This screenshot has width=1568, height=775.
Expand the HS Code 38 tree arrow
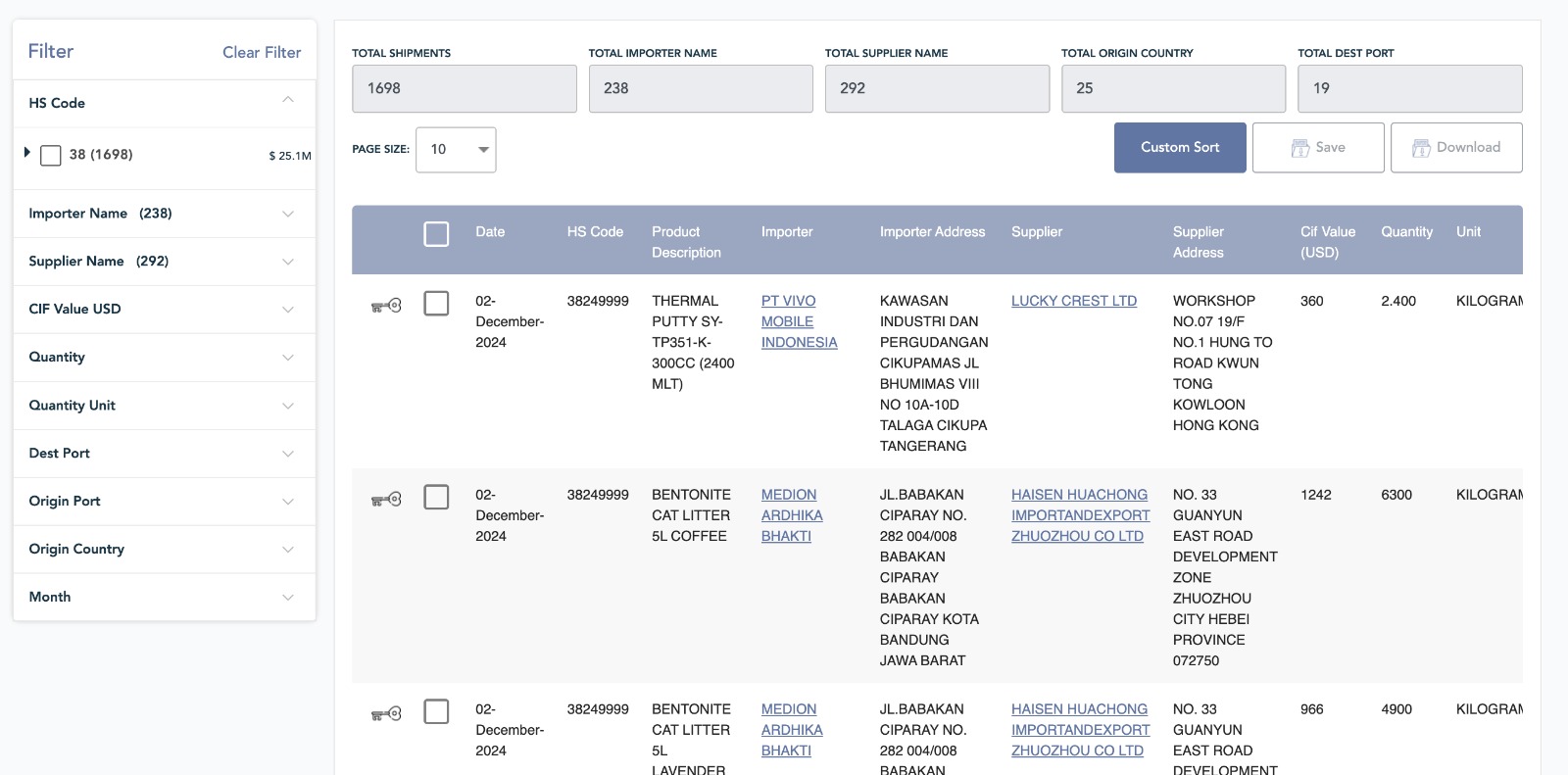(26, 153)
